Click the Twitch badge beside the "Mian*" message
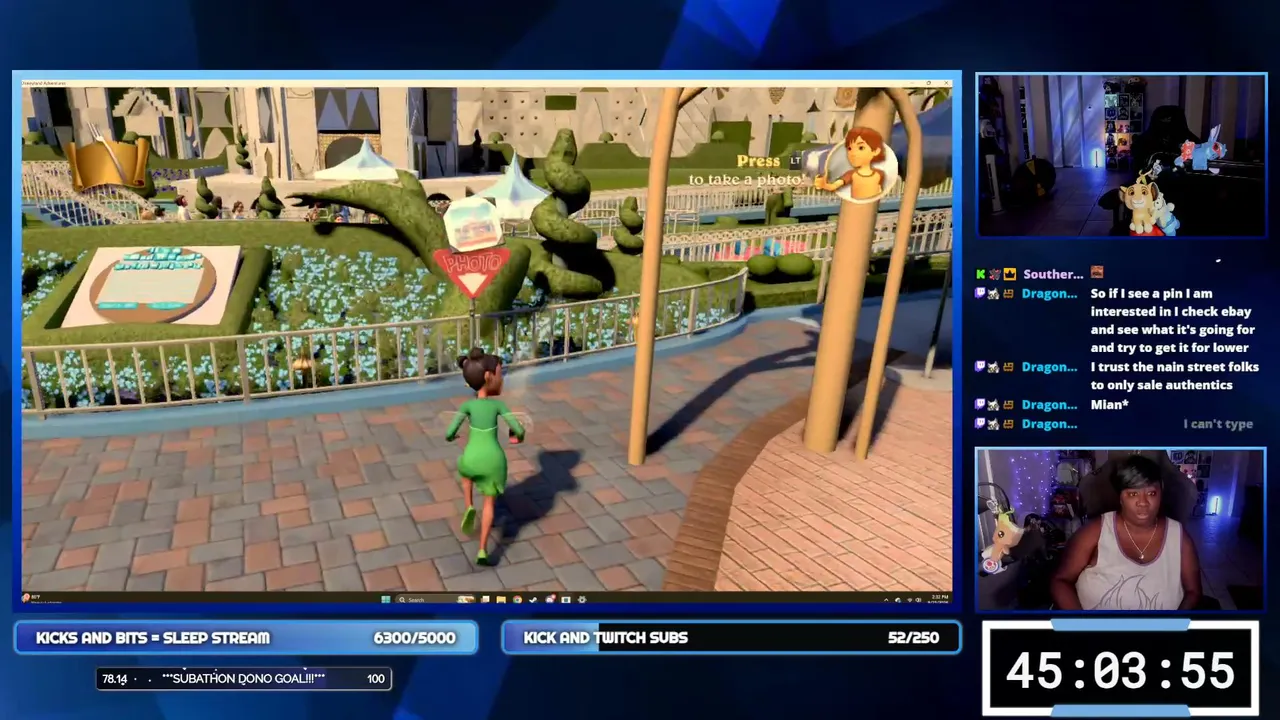1280x720 pixels. coord(981,405)
